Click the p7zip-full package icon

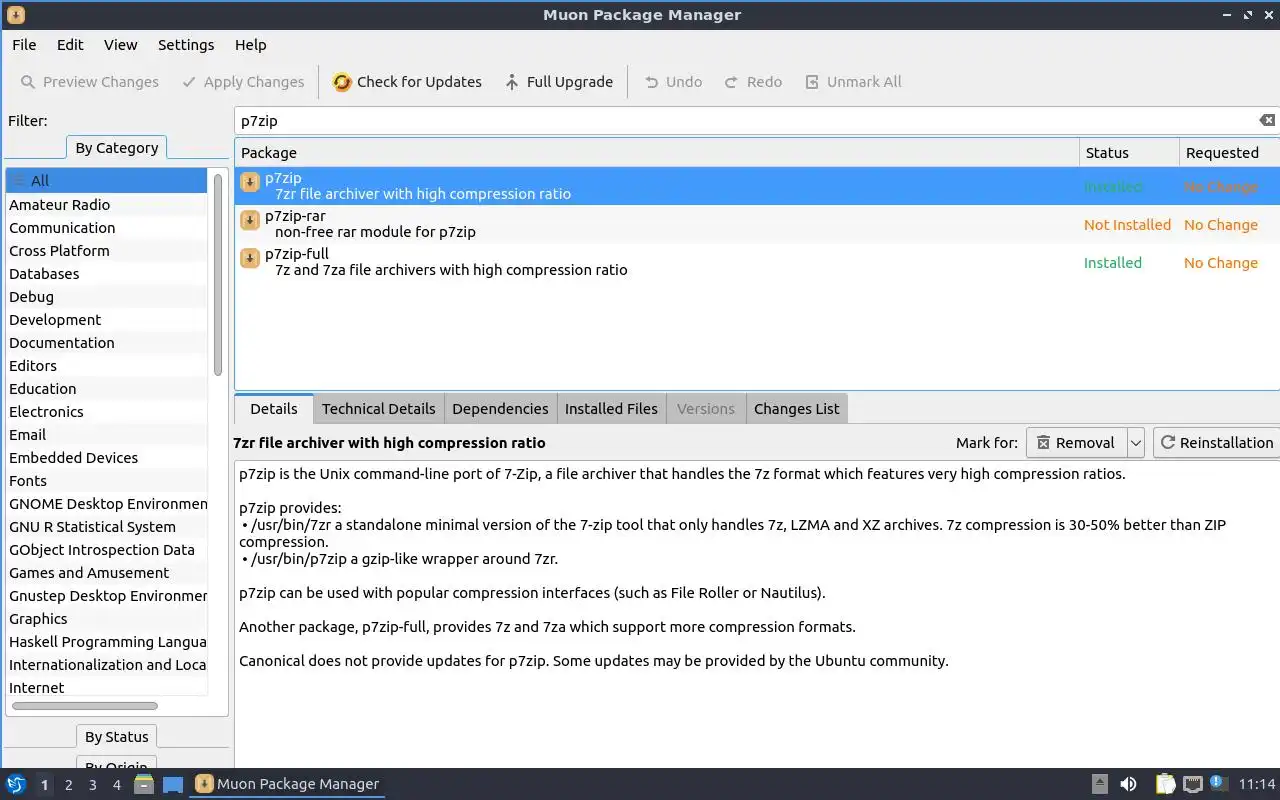(250, 259)
